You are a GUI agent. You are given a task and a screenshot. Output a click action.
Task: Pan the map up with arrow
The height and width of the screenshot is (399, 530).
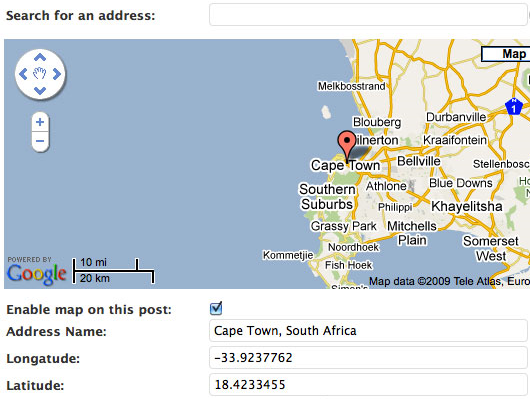(x=40, y=57)
